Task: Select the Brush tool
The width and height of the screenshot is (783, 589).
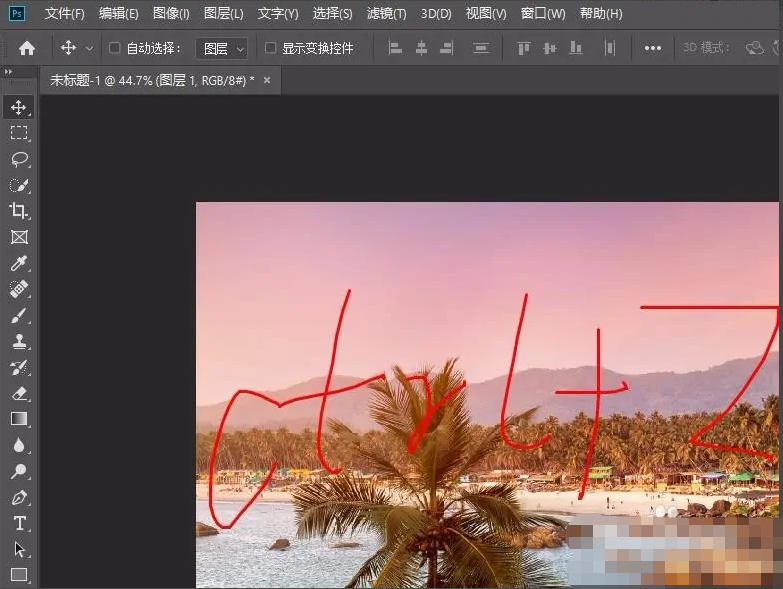Action: [19, 315]
